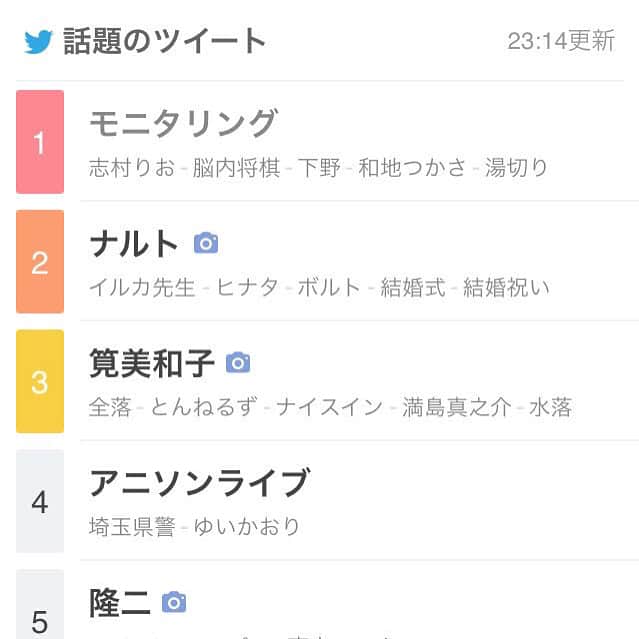This screenshot has width=639, height=639.
Task: Tap the 埼玉県警 related keyword
Action: pos(132,527)
